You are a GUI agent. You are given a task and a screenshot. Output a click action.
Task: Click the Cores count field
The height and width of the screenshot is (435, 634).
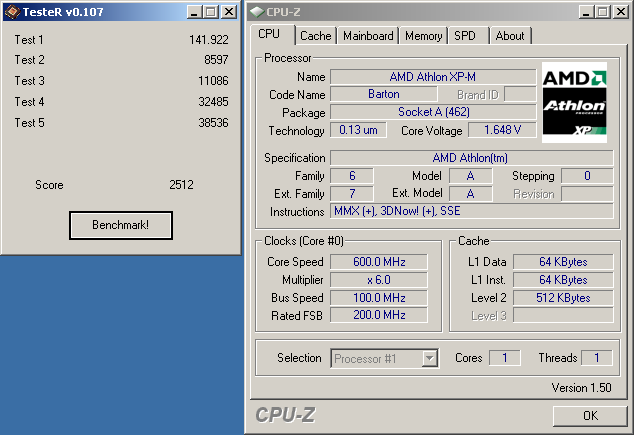point(505,358)
